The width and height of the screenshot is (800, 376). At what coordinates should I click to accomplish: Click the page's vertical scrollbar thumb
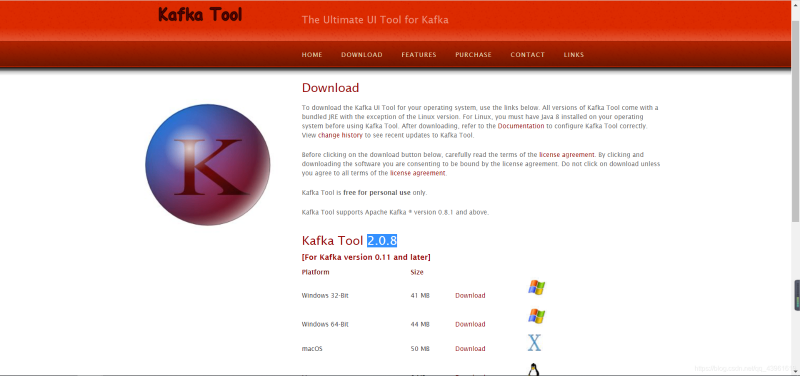pos(795,120)
